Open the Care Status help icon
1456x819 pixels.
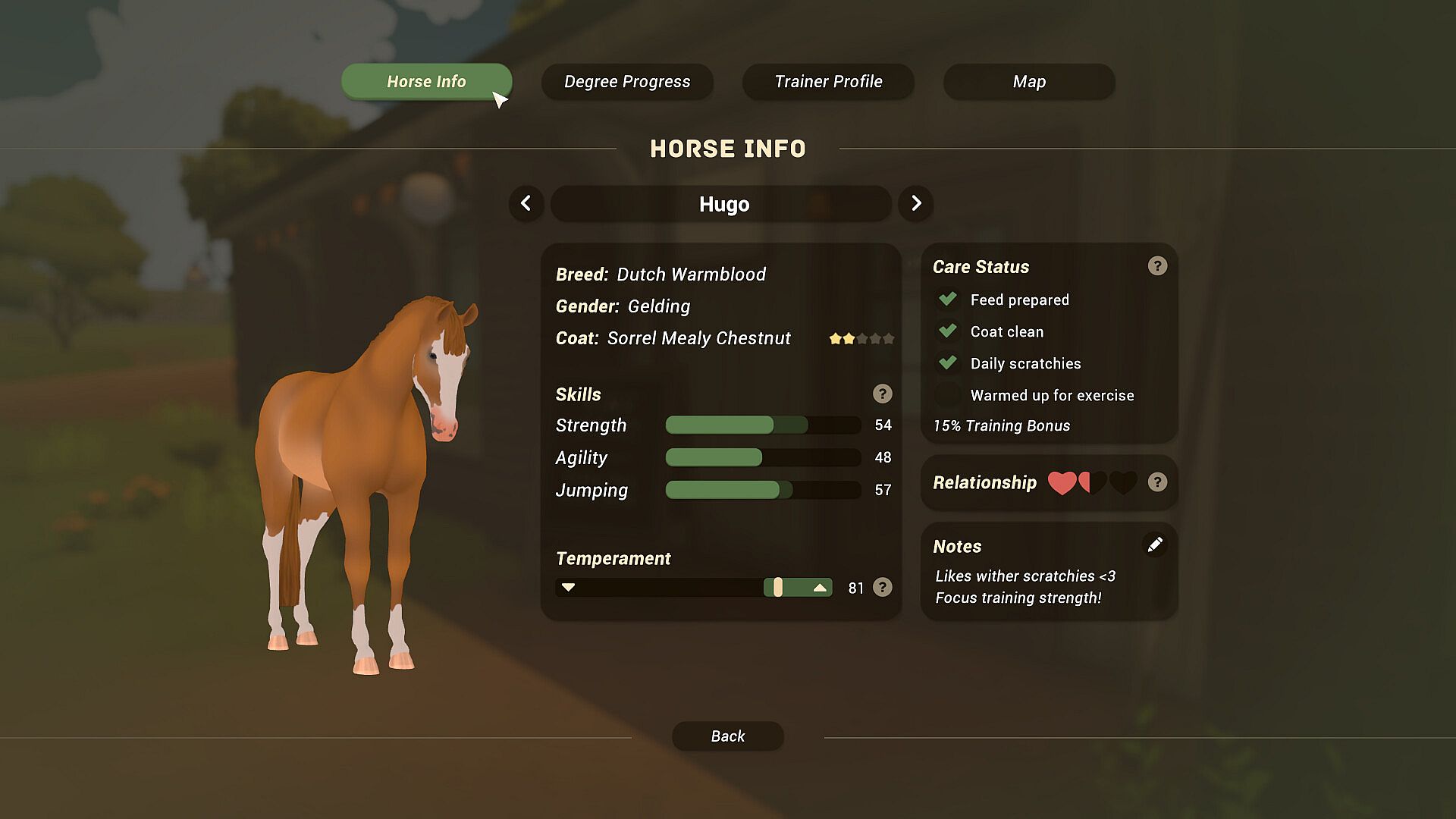pyautogui.click(x=1157, y=266)
